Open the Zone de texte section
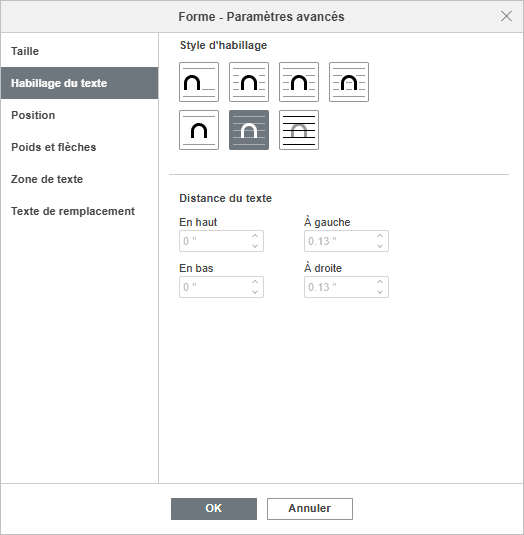The image size is (524, 535). point(79,179)
